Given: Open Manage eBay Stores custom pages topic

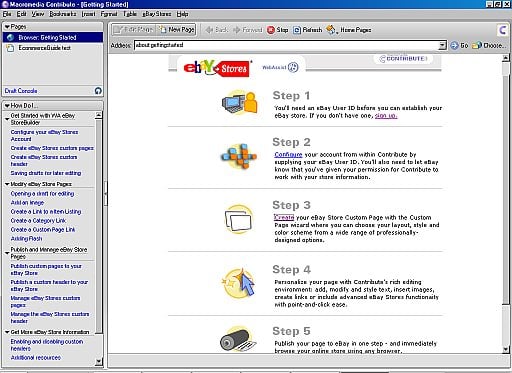Looking at the screenshot, I should coord(45,302).
